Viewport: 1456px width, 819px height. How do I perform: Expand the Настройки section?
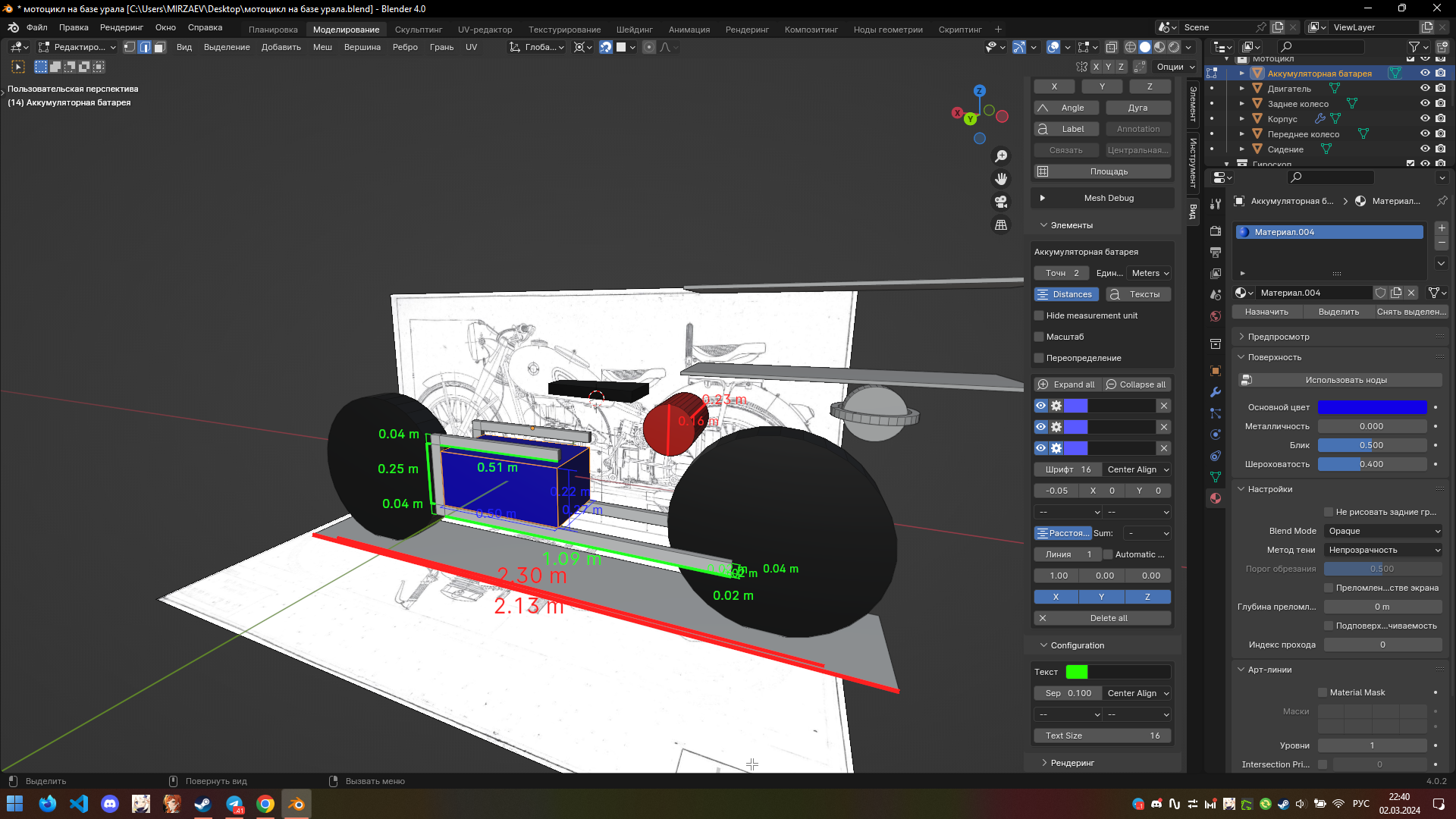tap(1270, 489)
